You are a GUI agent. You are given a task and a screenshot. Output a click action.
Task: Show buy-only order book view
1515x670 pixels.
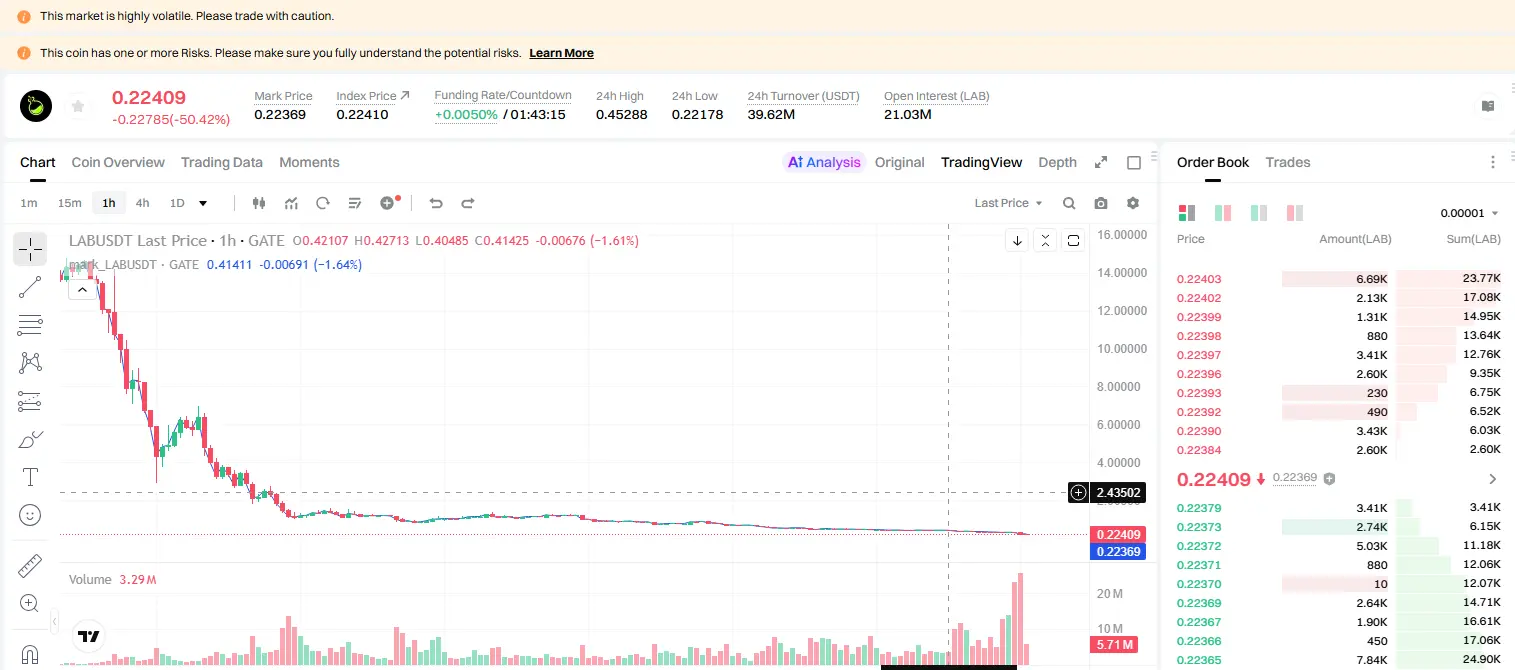pyautogui.click(x=1258, y=213)
